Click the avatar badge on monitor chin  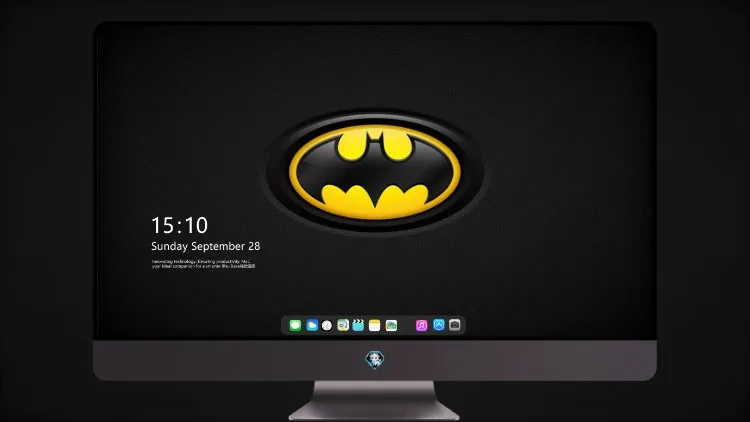(x=375, y=360)
